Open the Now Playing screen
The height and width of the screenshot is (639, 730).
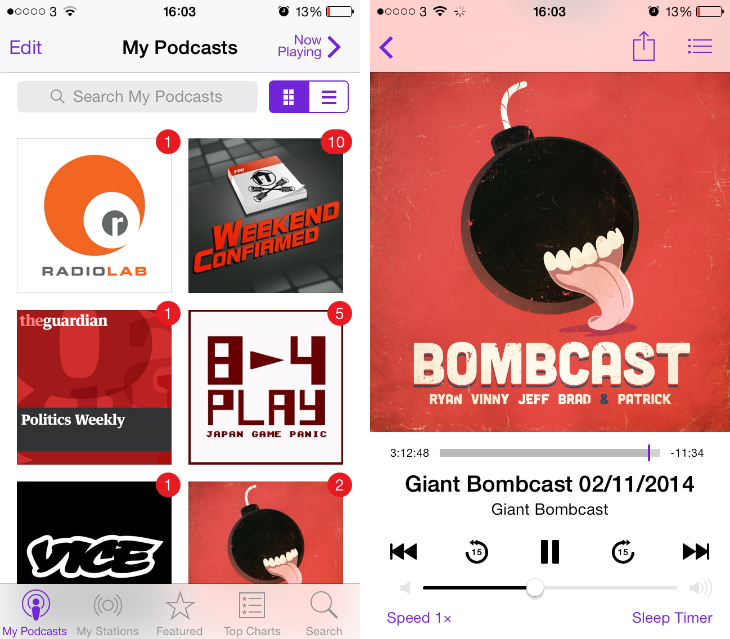(309, 47)
